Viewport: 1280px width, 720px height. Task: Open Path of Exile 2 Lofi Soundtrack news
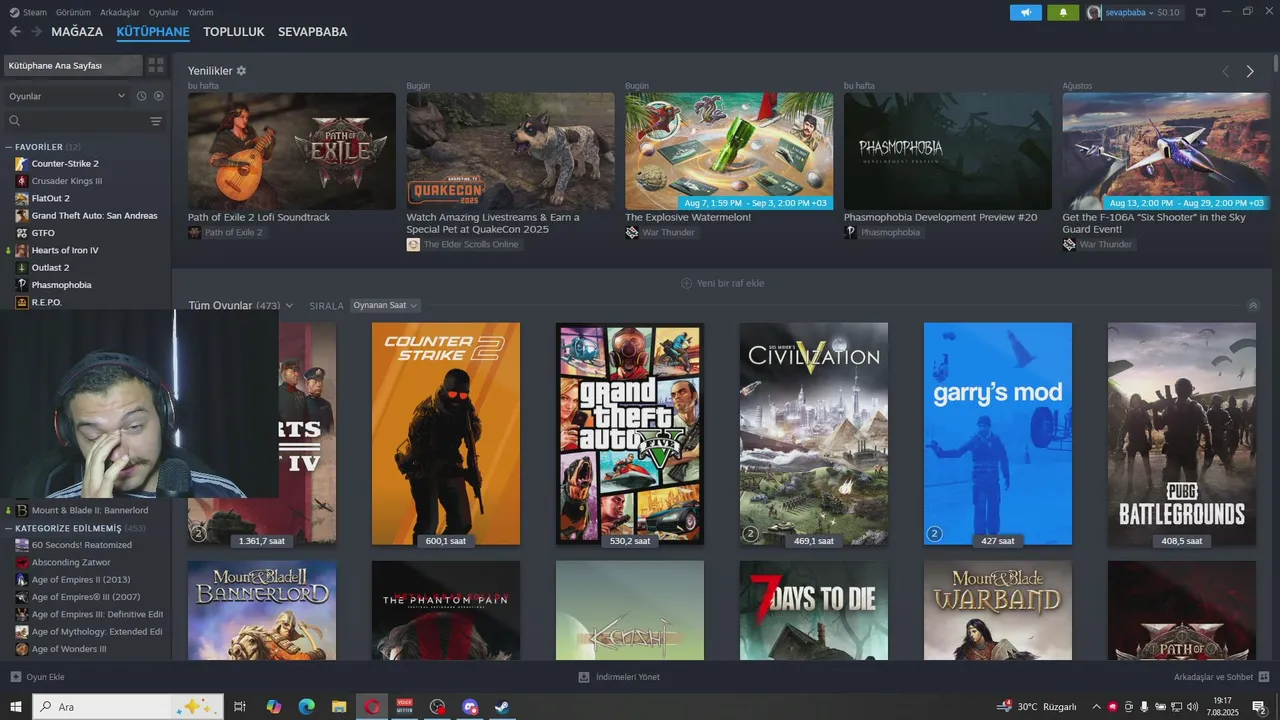pyautogui.click(x=292, y=151)
